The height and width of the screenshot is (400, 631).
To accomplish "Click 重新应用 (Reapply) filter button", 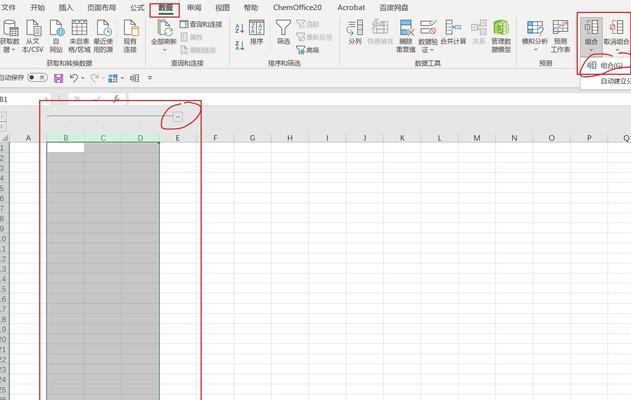I will [x=314, y=37].
